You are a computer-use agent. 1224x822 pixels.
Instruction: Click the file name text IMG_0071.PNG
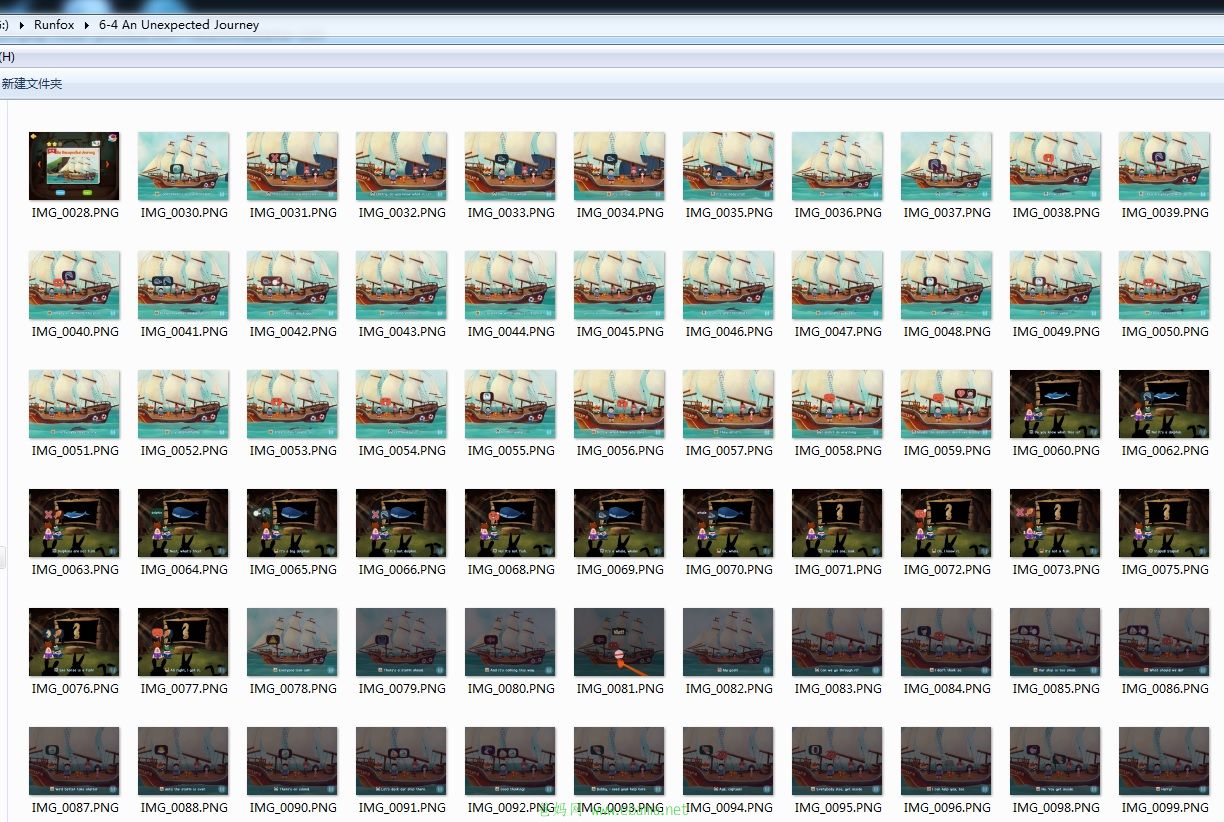coord(838,570)
